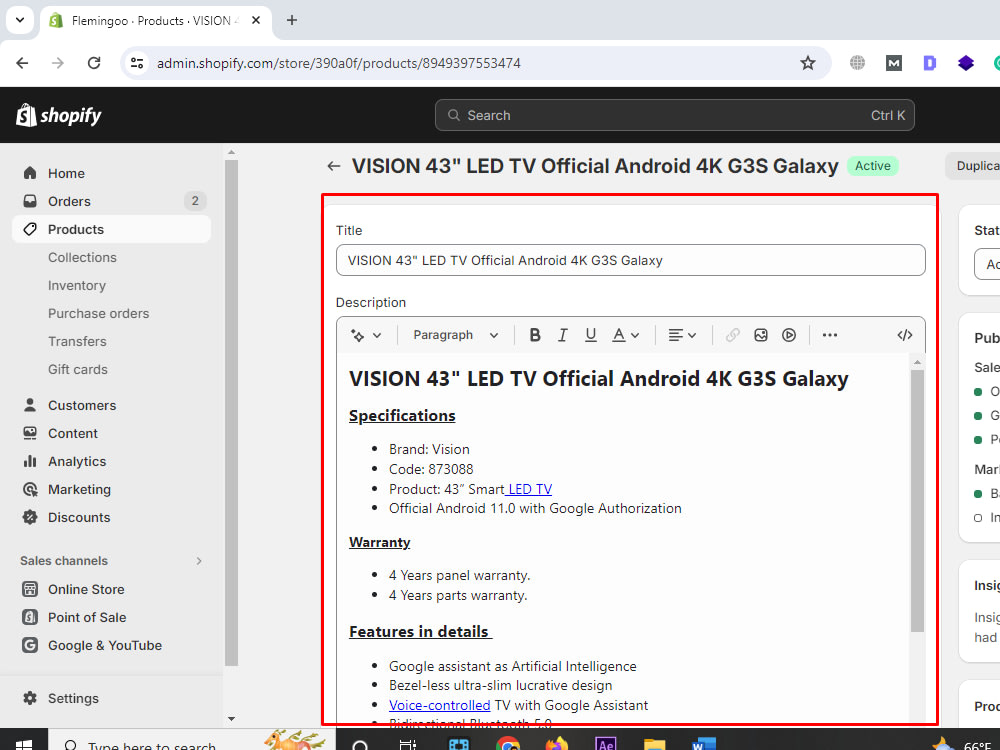Click the globe extension icon
The width and height of the screenshot is (1000, 750).
tap(857, 62)
